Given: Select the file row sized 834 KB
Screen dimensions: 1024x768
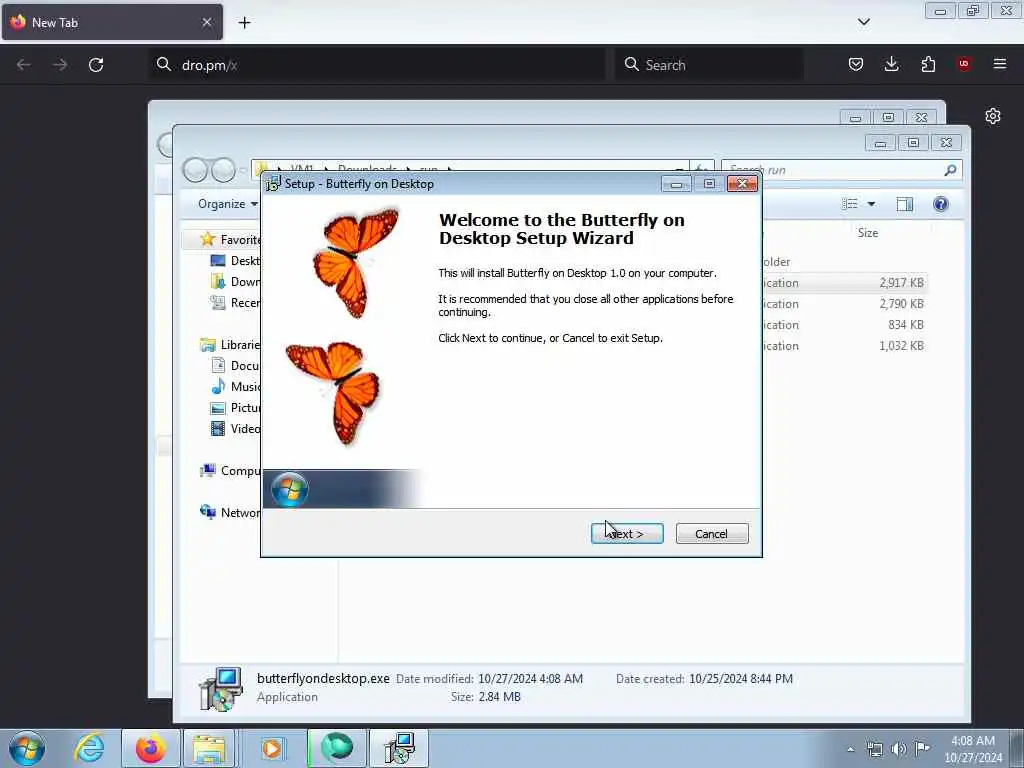Looking at the screenshot, I should 844,325.
